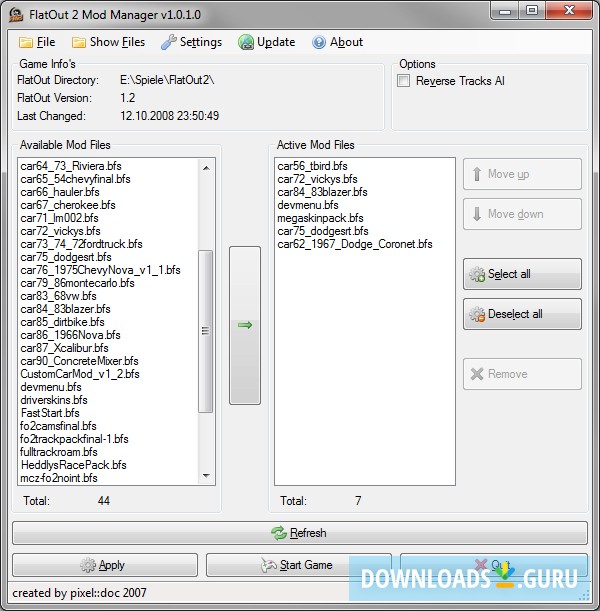Open the Settings menu
The width and height of the screenshot is (600, 611).
pyautogui.click(x=192, y=42)
